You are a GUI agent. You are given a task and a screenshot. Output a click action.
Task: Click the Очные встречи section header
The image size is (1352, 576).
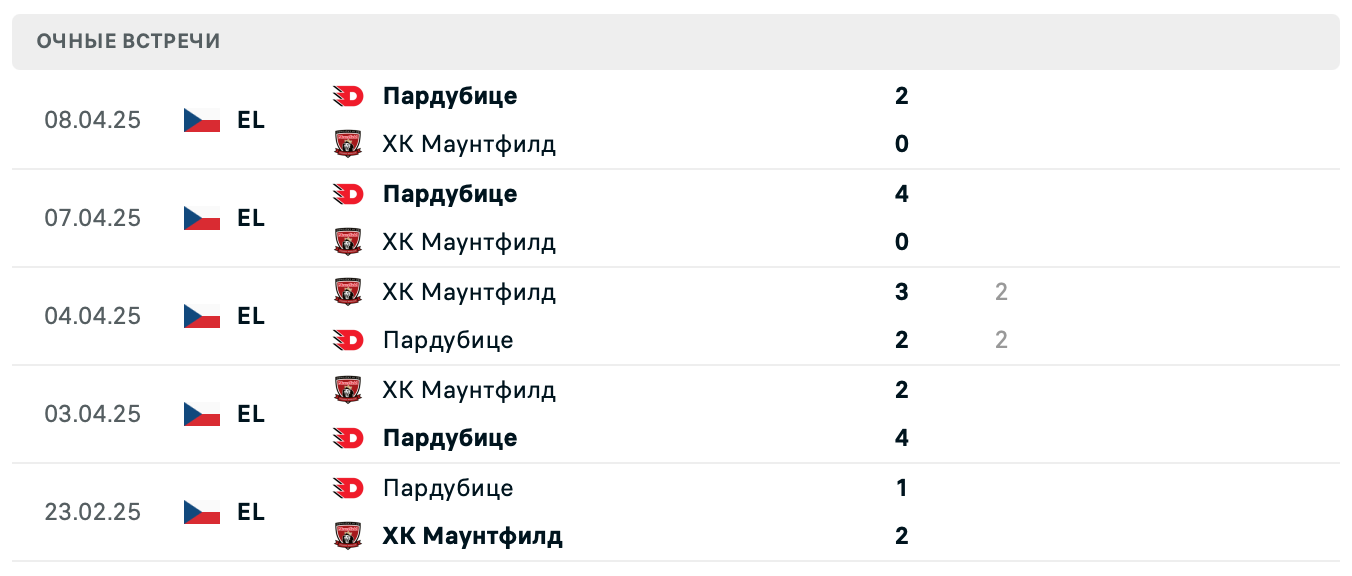click(129, 41)
